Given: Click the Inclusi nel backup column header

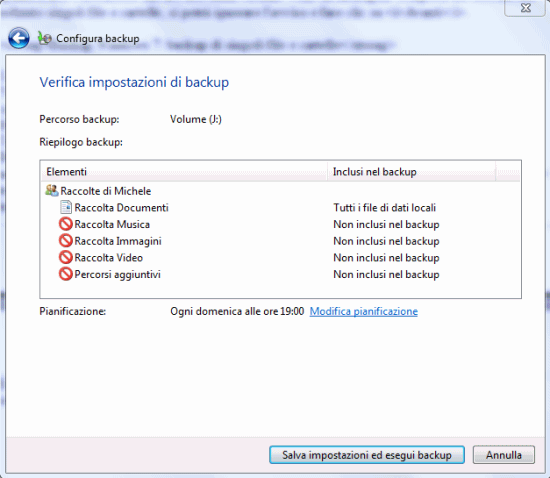Looking at the screenshot, I should pos(411,172).
